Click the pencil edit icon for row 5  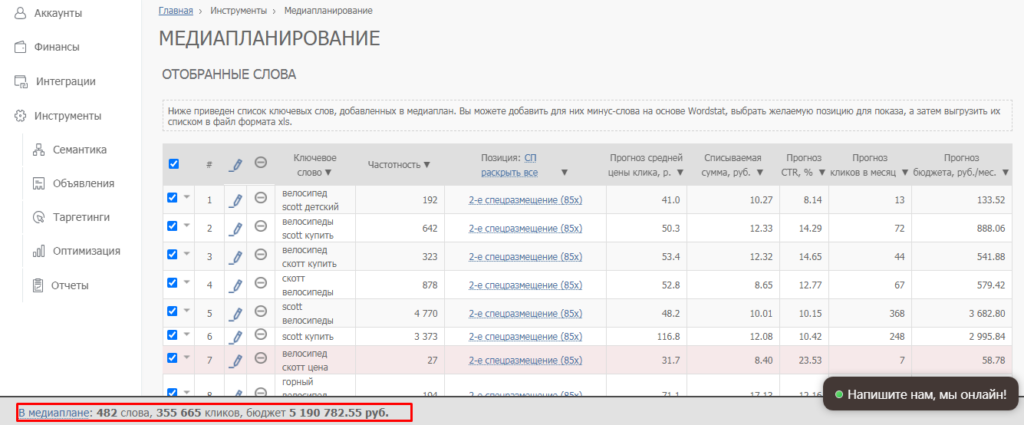236,313
